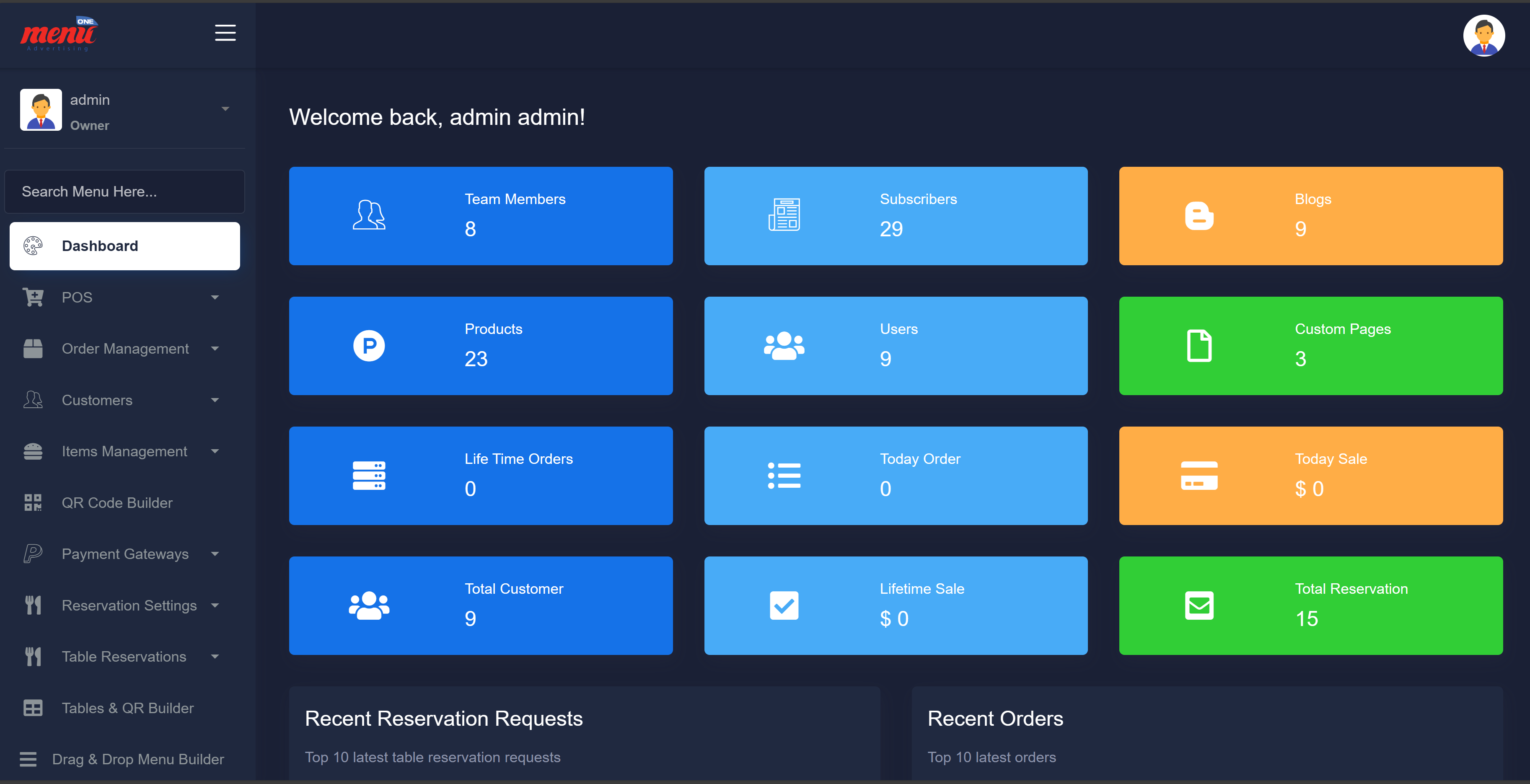Click the Table Reservations cutlery icon
1530x784 pixels.
pos(33,656)
